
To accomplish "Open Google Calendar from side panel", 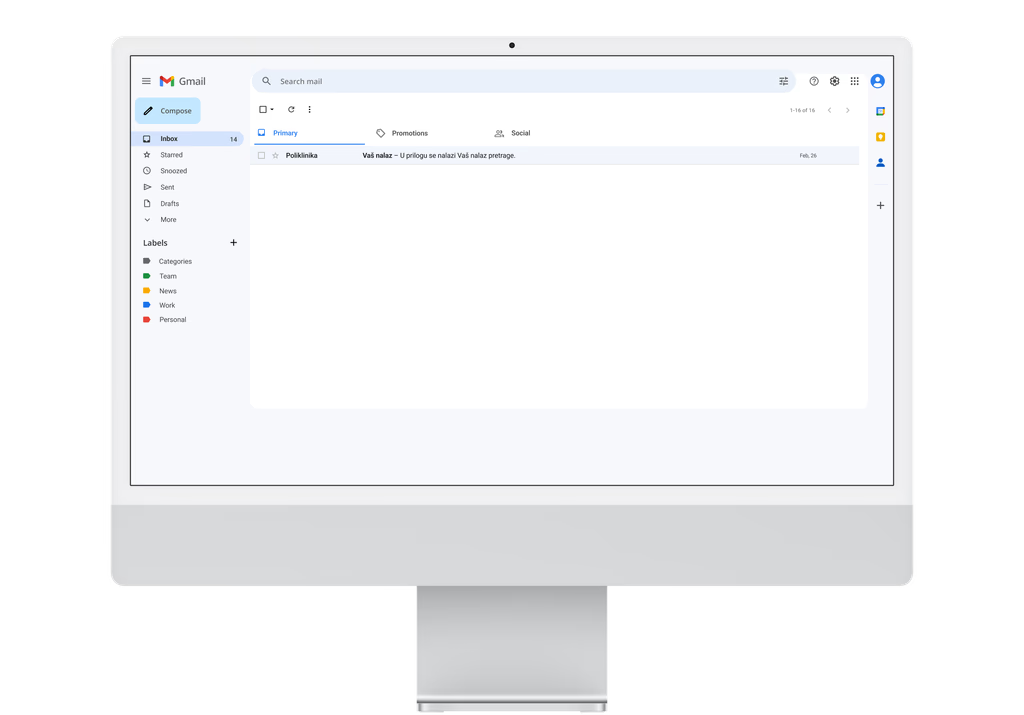I will [880, 111].
